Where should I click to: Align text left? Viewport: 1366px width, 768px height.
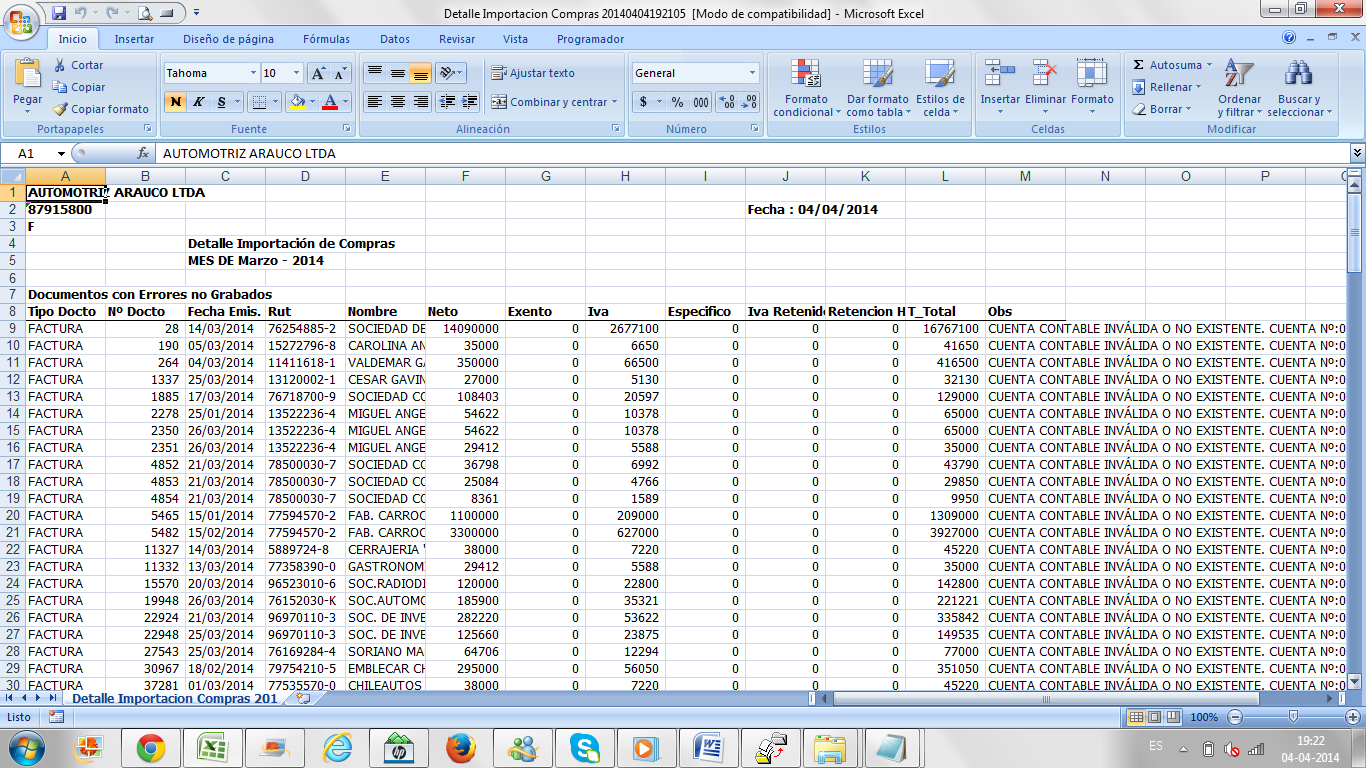374,102
